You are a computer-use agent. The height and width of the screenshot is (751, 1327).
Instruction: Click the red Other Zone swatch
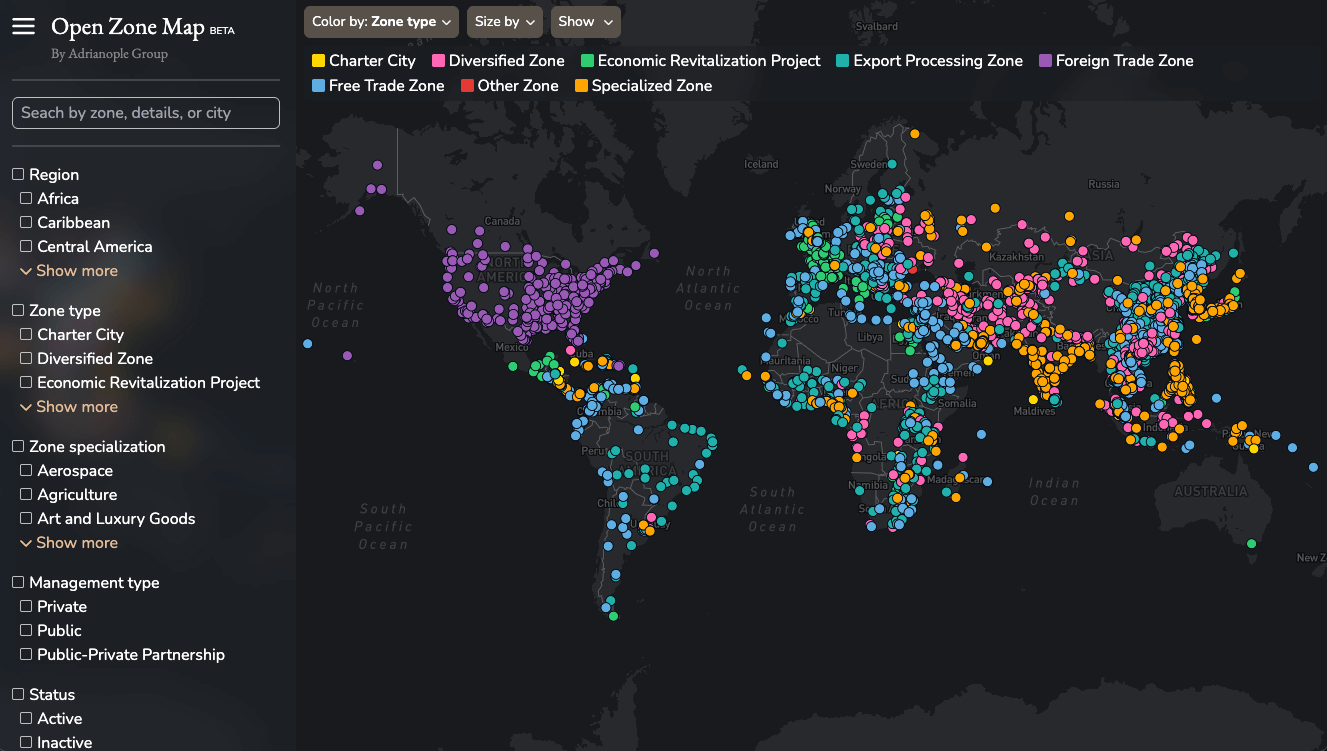(x=467, y=86)
